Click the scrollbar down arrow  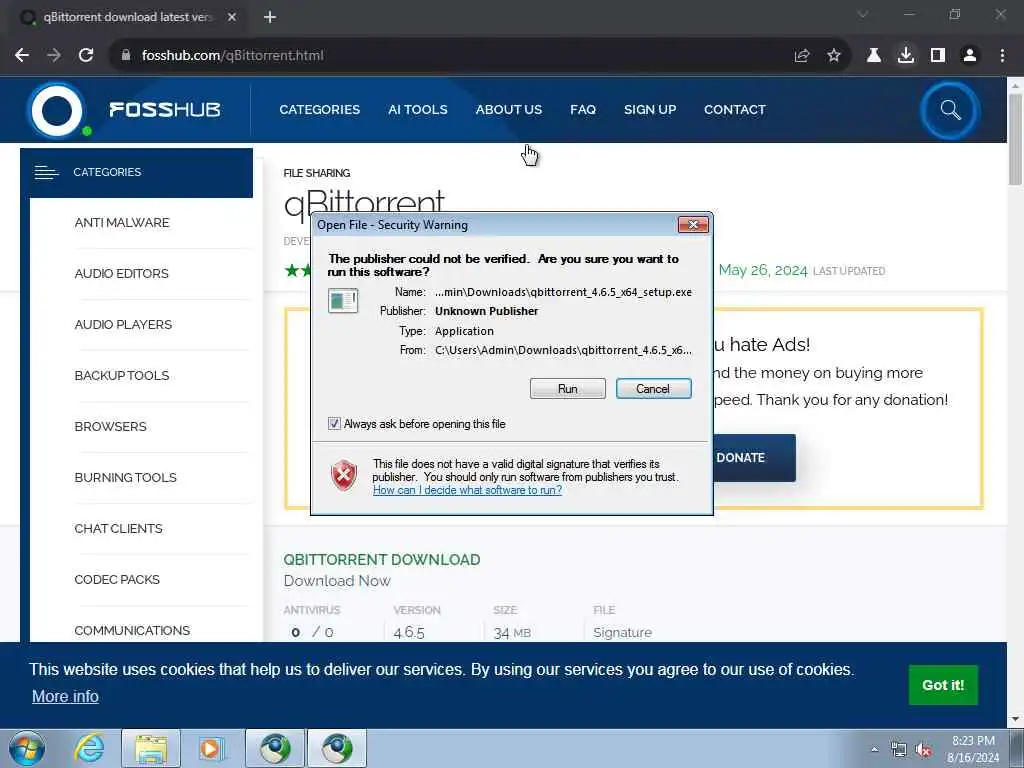(x=1015, y=719)
